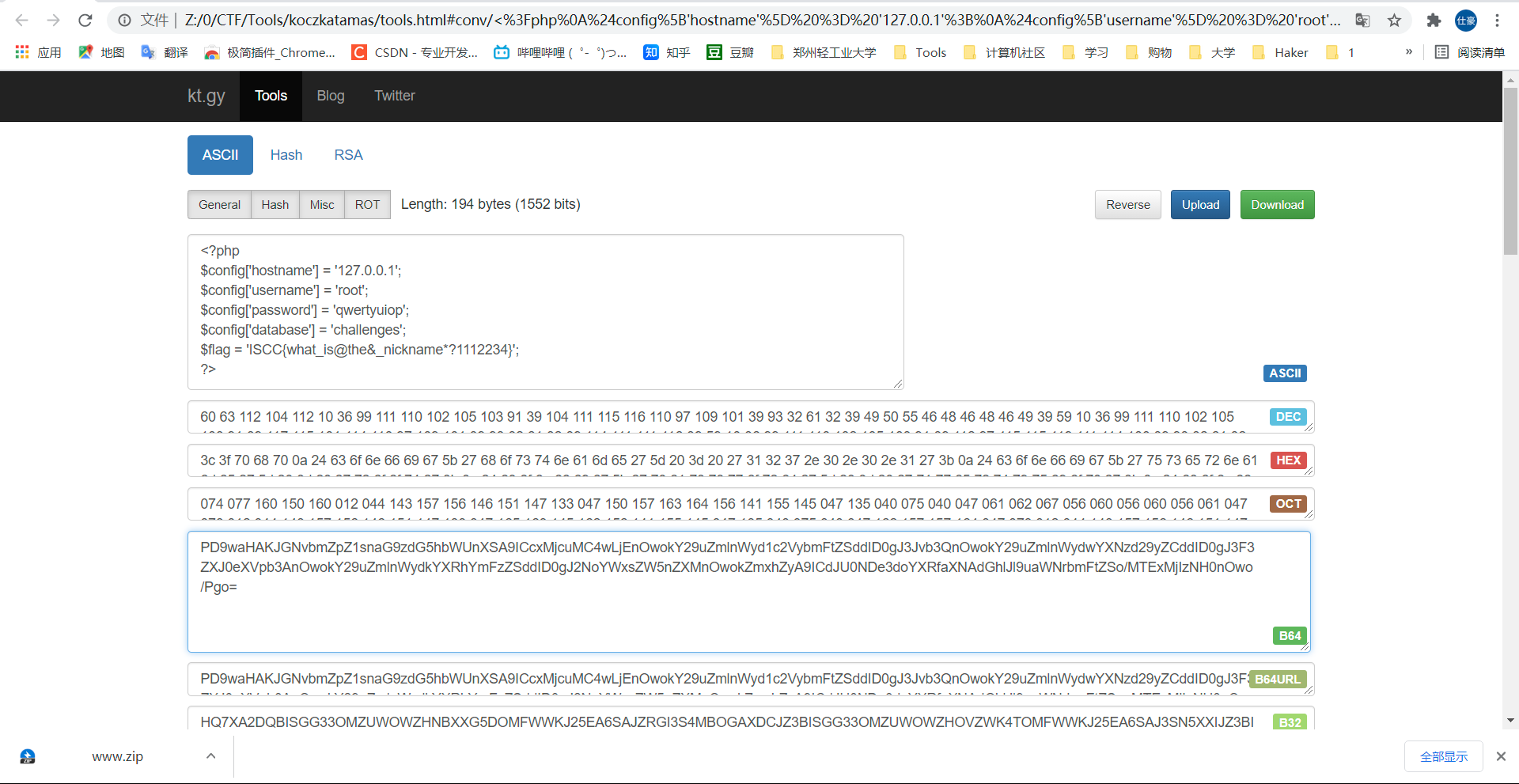1519x784 pixels.
Task: Open the 知乎 bookmark
Action: pos(667,52)
